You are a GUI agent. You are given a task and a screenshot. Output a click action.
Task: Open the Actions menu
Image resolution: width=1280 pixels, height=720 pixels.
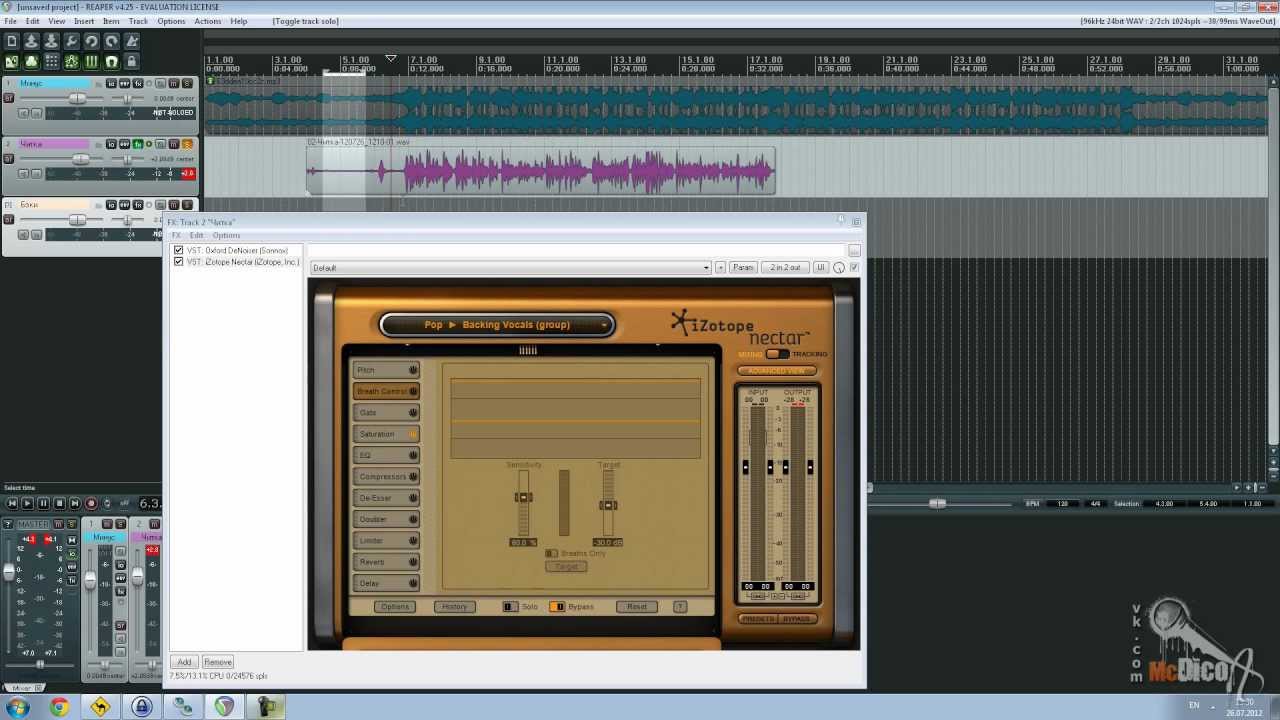click(208, 21)
